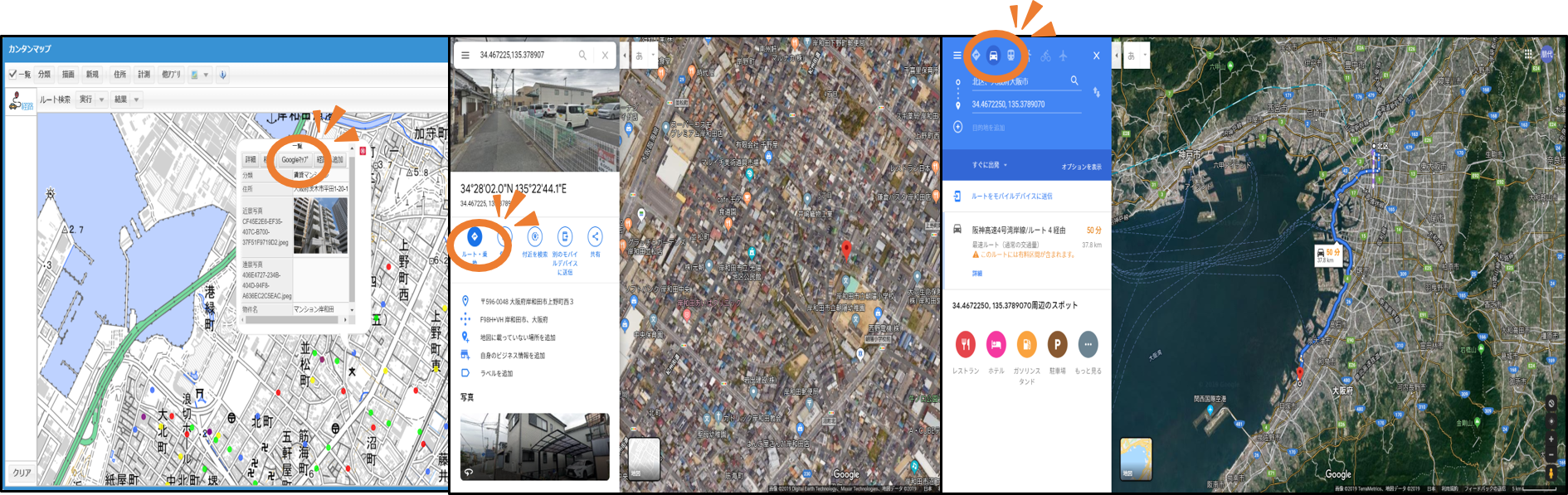Click the address 〒596-0048 row
The height and width of the screenshot is (495, 1568).
point(535,302)
